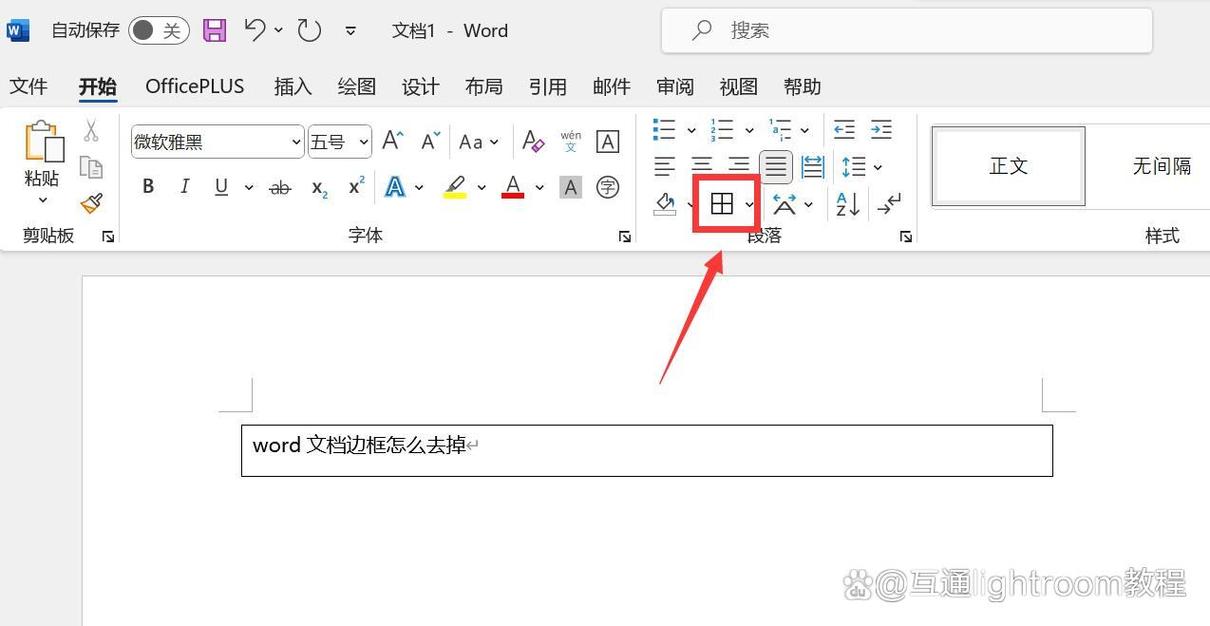Apply red font color
The height and width of the screenshot is (626, 1210).
pyautogui.click(x=513, y=187)
